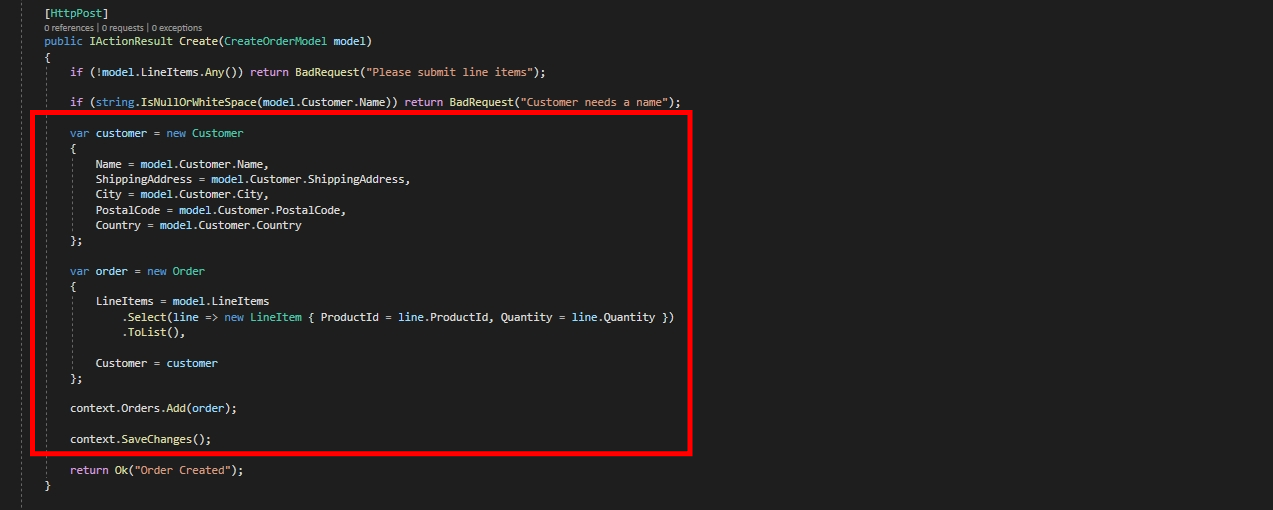Open the "0 exceptions" CodeLens link
Viewport: 1273px width, 510px height.
click(177, 28)
